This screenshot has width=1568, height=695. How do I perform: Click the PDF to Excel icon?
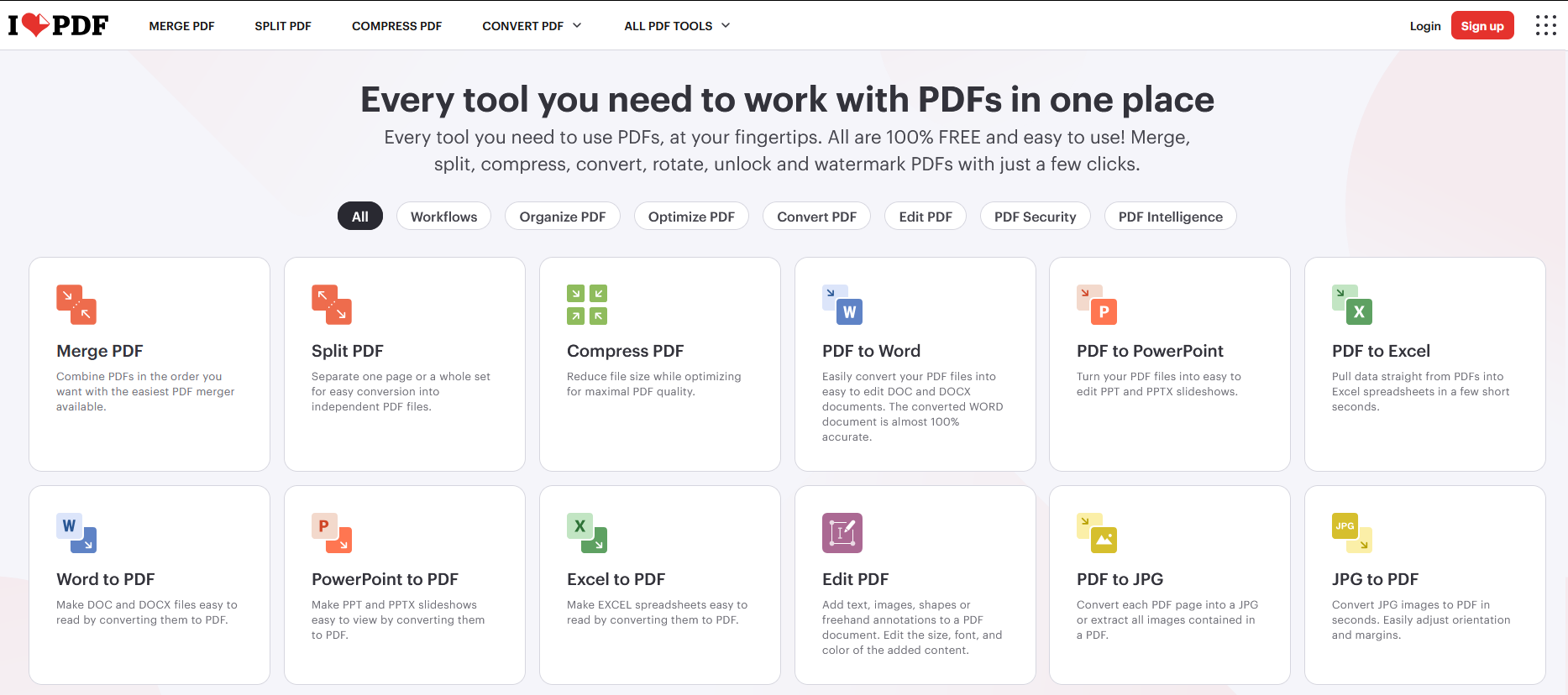click(1352, 305)
